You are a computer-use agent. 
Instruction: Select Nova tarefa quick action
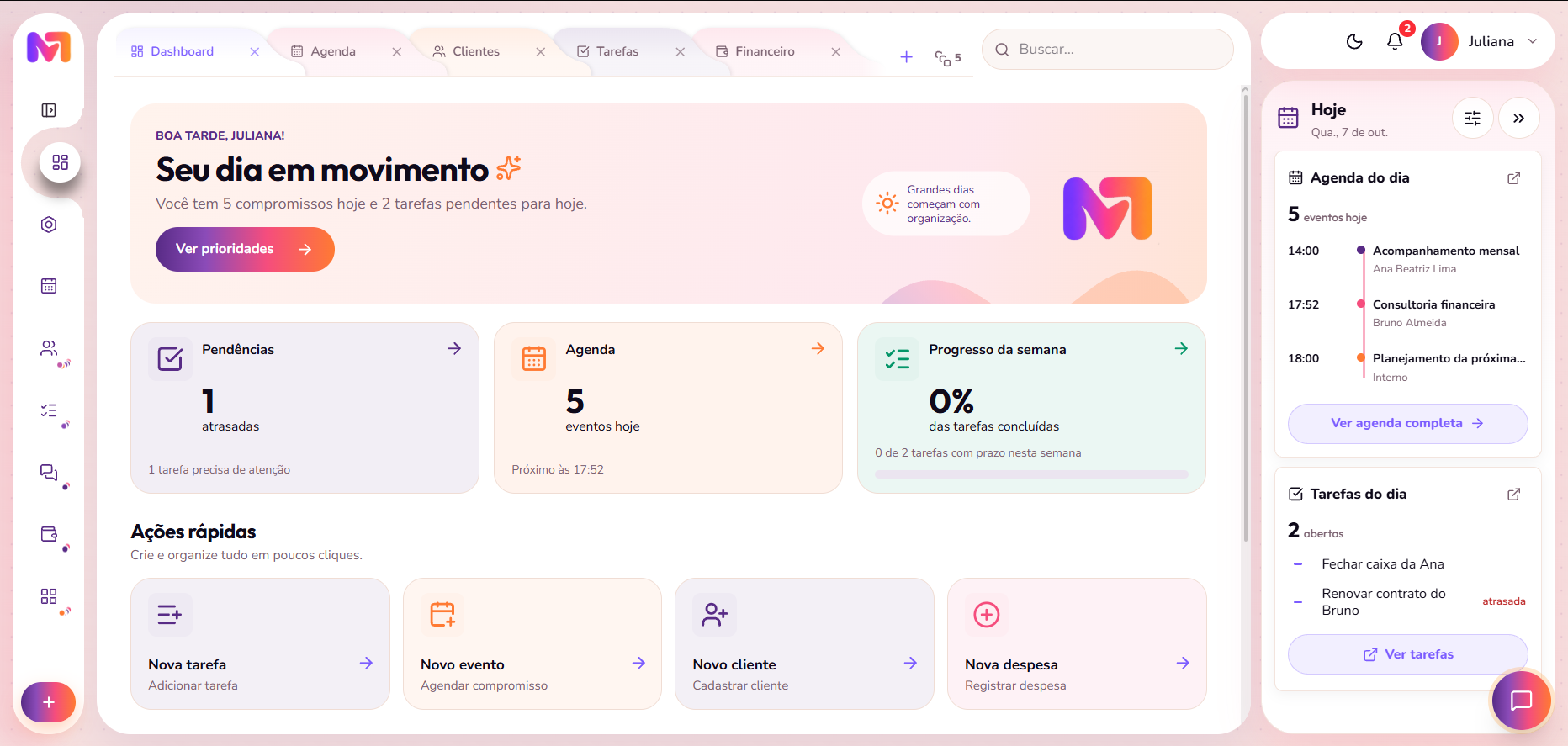pyautogui.click(x=260, y=643)
